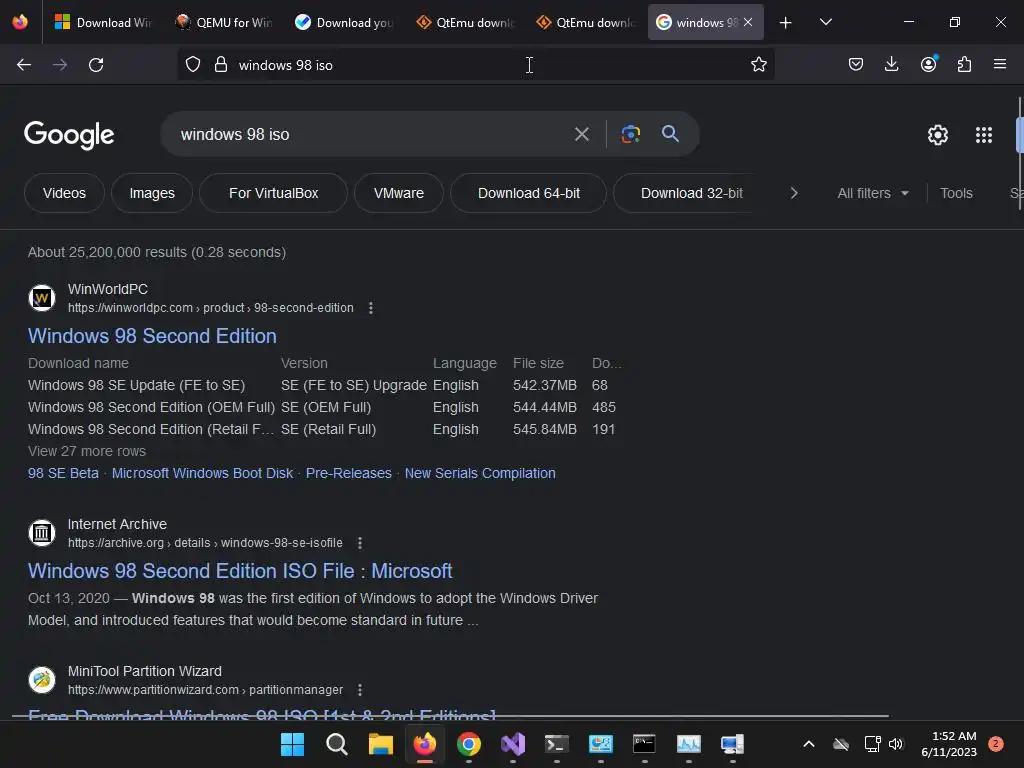The image size is (1024, 768).
Task: Switch to the Download Windows tab
Action: click(x=103, y=23)
